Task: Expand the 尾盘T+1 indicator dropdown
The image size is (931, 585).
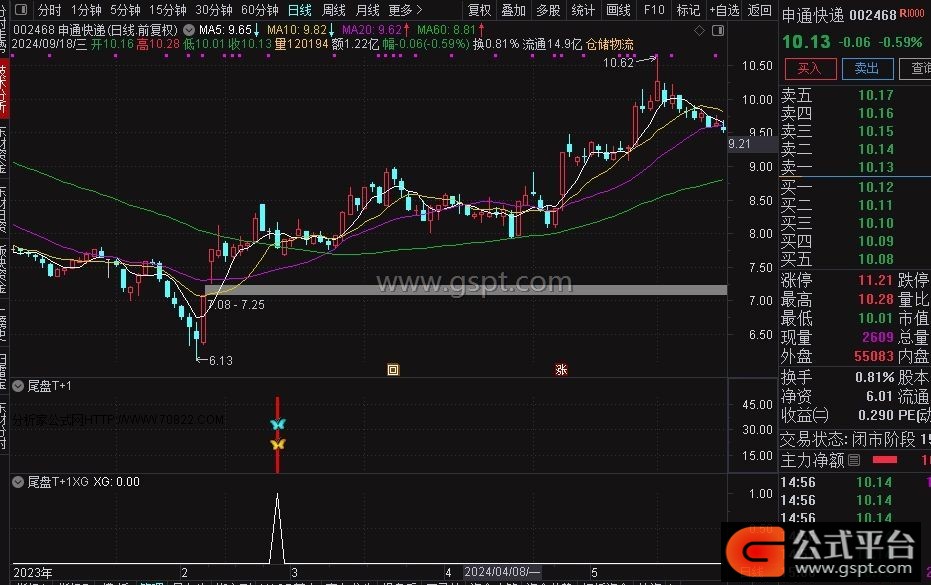Action: (x=18, y=385)
